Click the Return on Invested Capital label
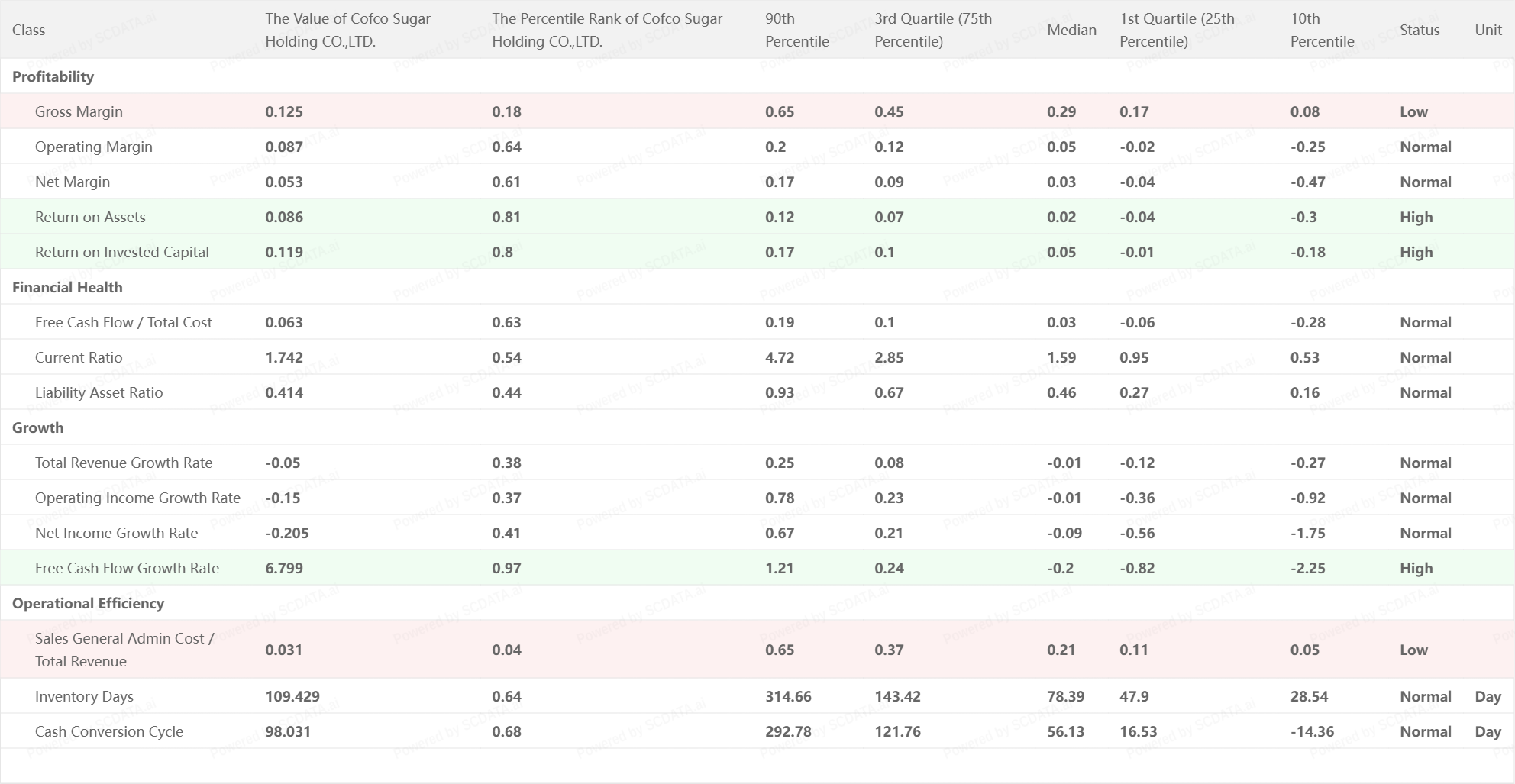 [121, 252]
